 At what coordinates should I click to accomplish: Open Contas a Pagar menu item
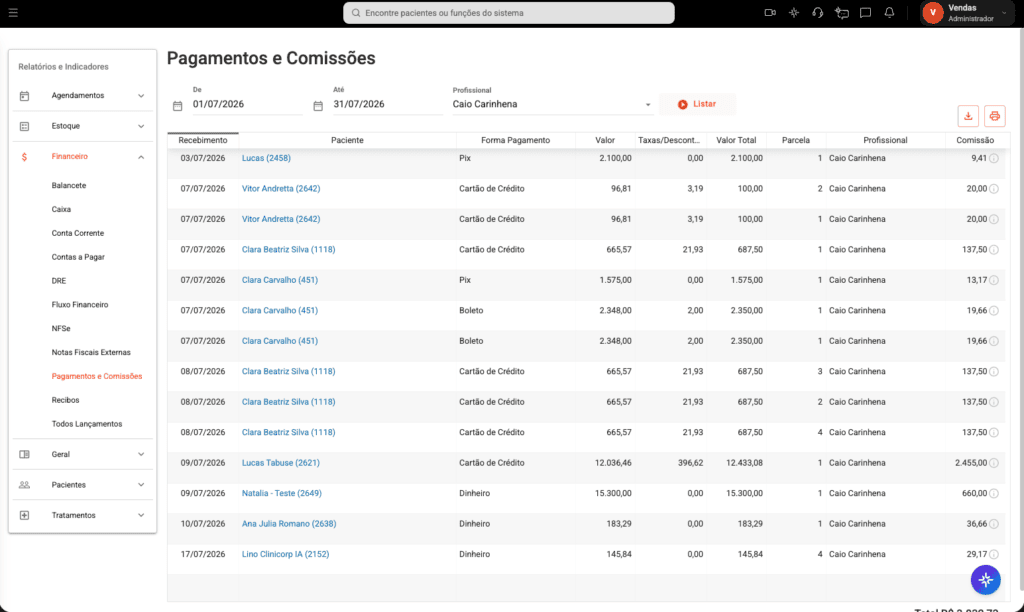(78, 257)
